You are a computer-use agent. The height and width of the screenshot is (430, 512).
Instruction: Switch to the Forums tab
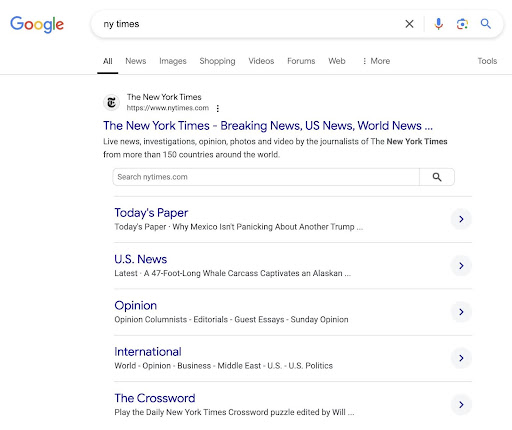pyautogui.click(x=301, y=61)
